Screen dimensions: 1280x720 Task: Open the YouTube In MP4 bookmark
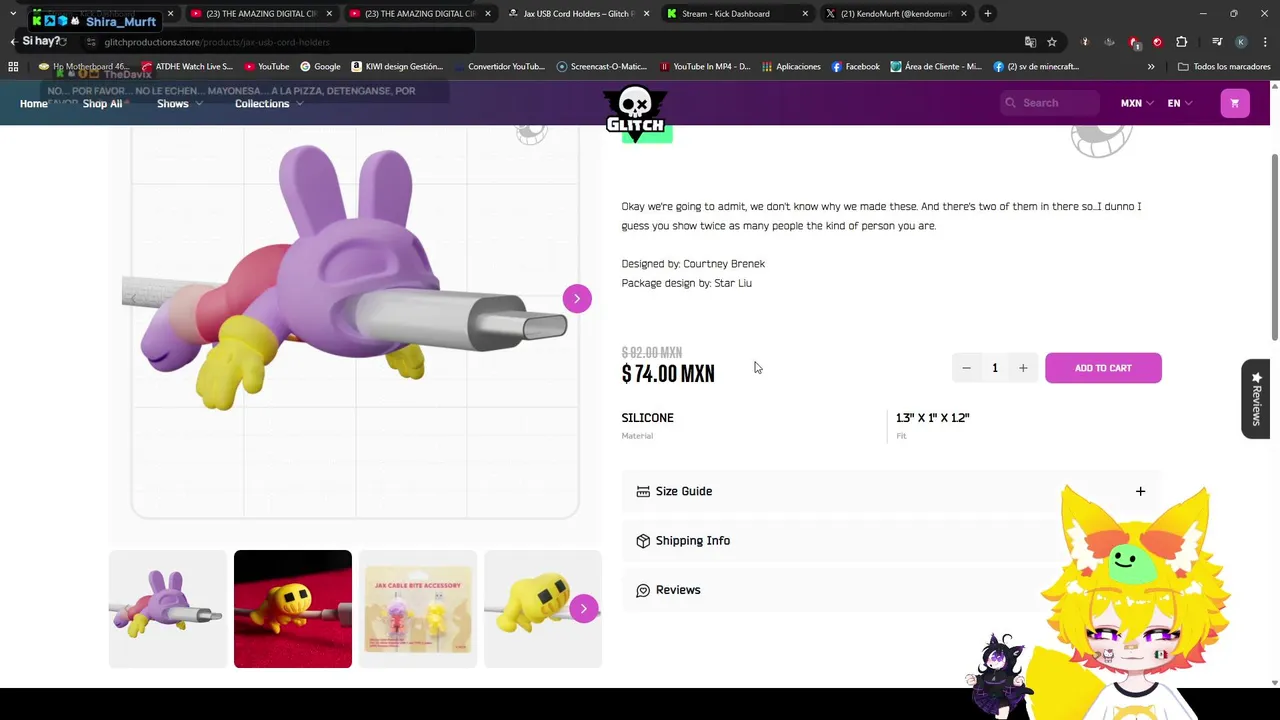pos(705,67)
